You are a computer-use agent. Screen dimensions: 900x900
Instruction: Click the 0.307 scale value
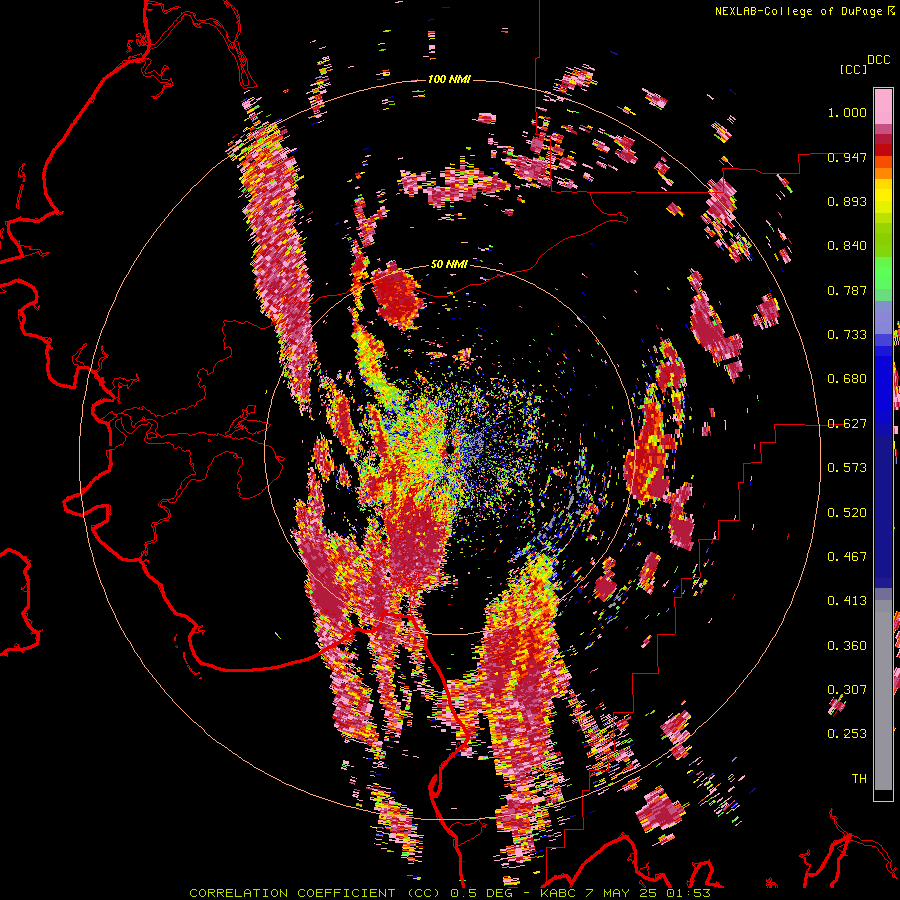click(847, 690)
